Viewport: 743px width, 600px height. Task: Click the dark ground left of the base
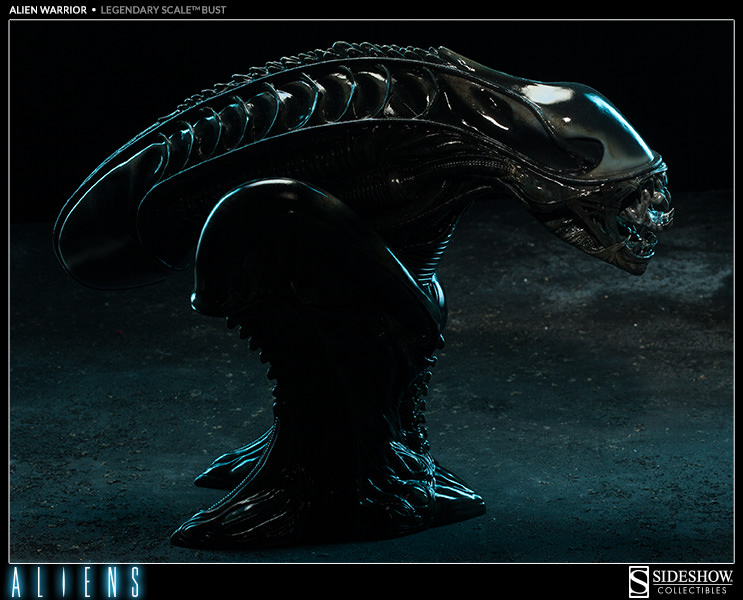pyautogui.click(x=100, y=450)
